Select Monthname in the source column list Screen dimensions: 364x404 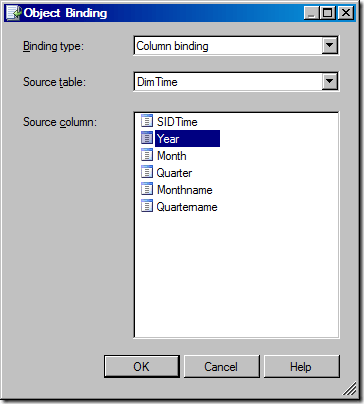point(185,190)
